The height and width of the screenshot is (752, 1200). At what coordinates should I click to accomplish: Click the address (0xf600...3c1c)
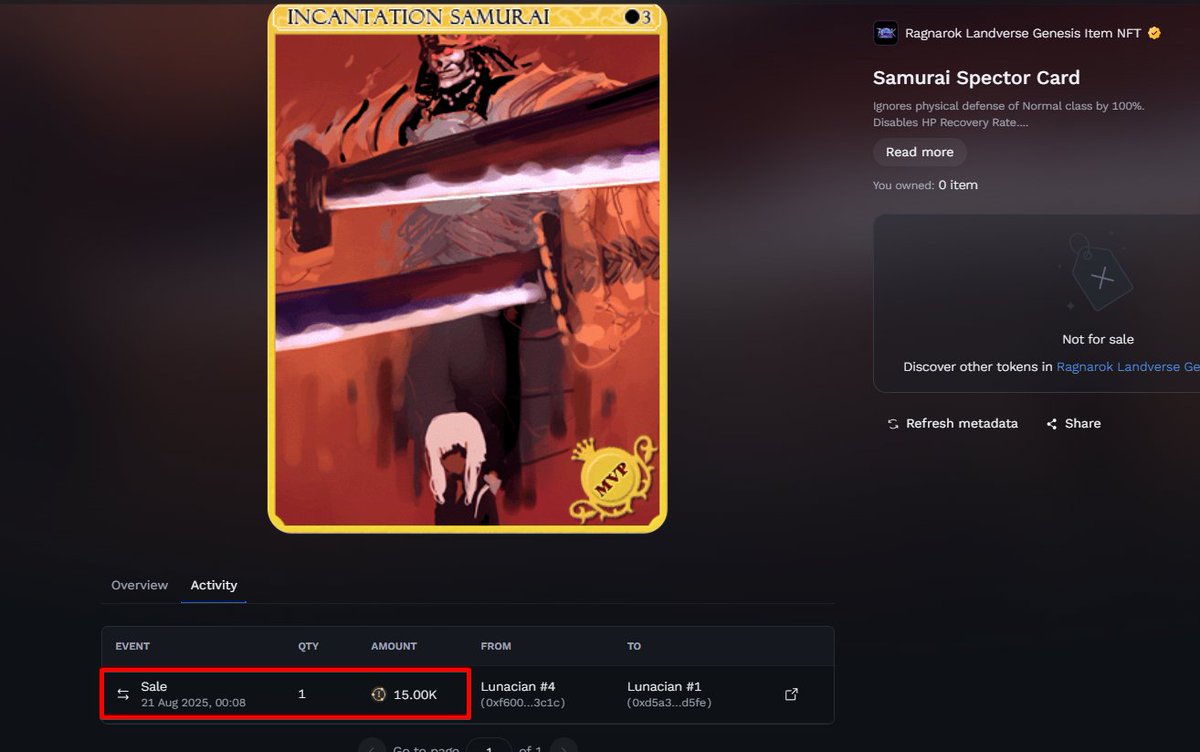point(523,703)
